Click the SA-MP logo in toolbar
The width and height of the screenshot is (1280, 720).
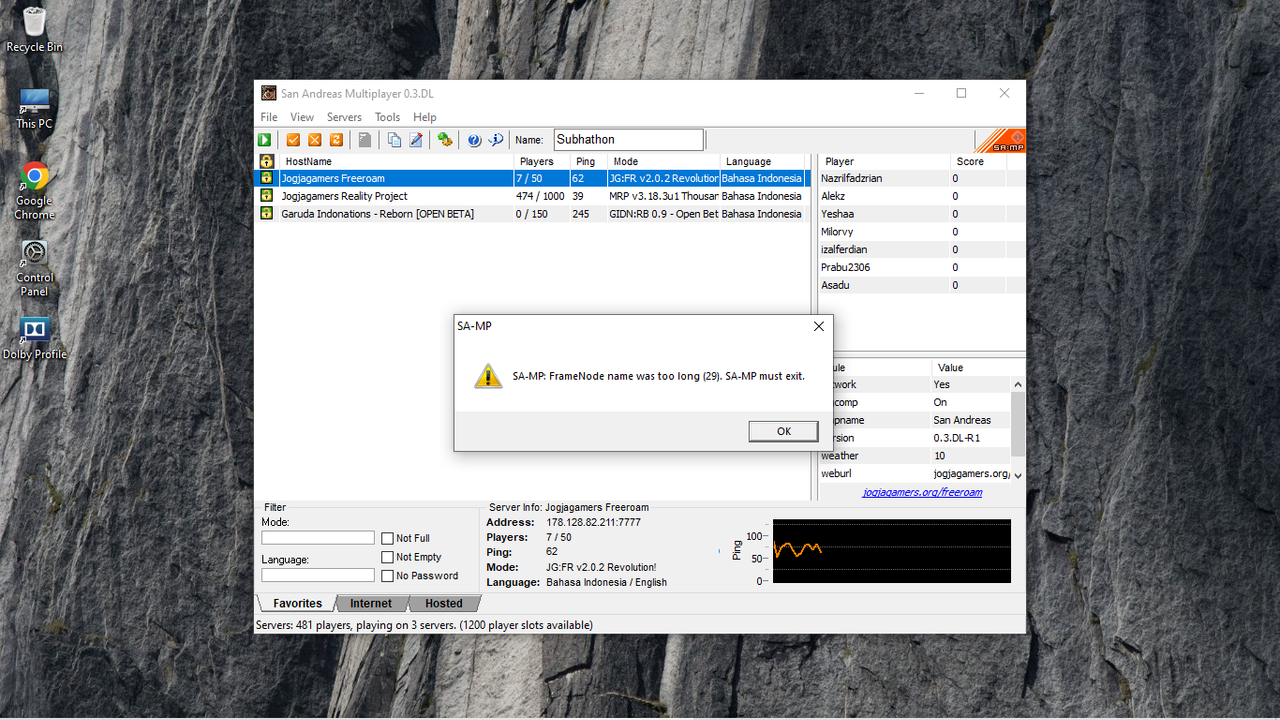coord(1000,140)
